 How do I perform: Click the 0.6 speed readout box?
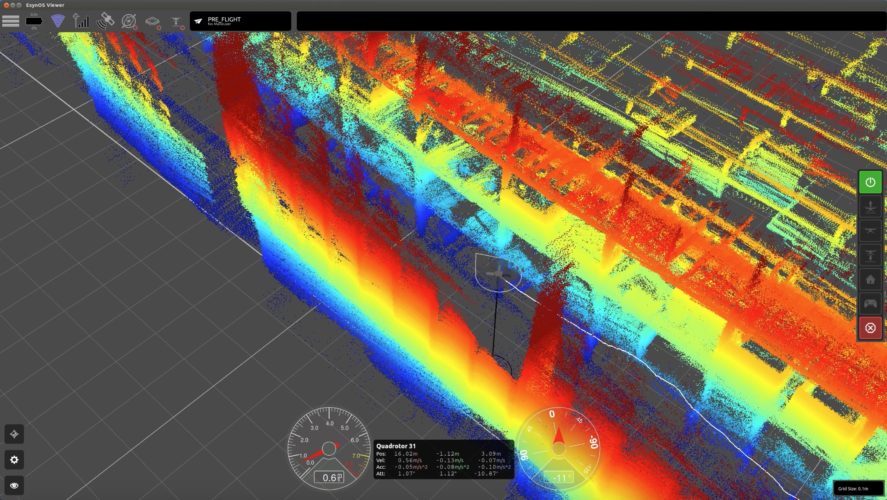329,477
